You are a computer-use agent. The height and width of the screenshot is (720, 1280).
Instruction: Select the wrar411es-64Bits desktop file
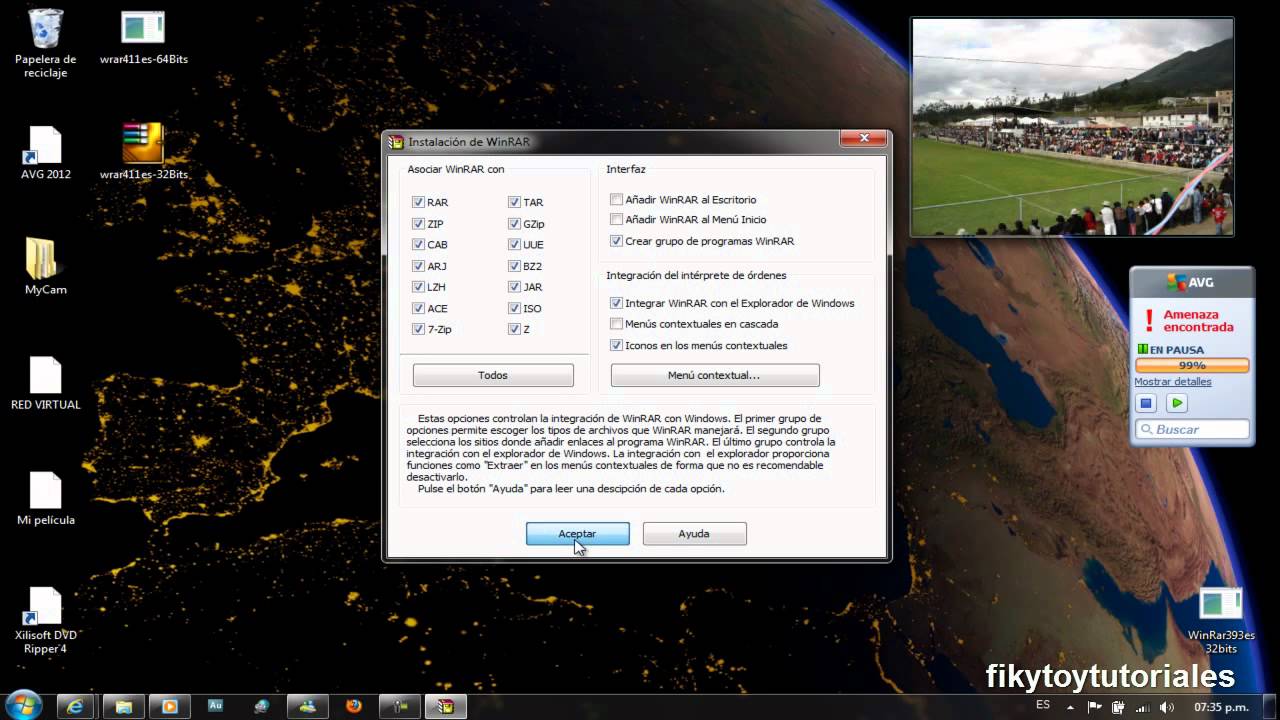coord(144,38)
